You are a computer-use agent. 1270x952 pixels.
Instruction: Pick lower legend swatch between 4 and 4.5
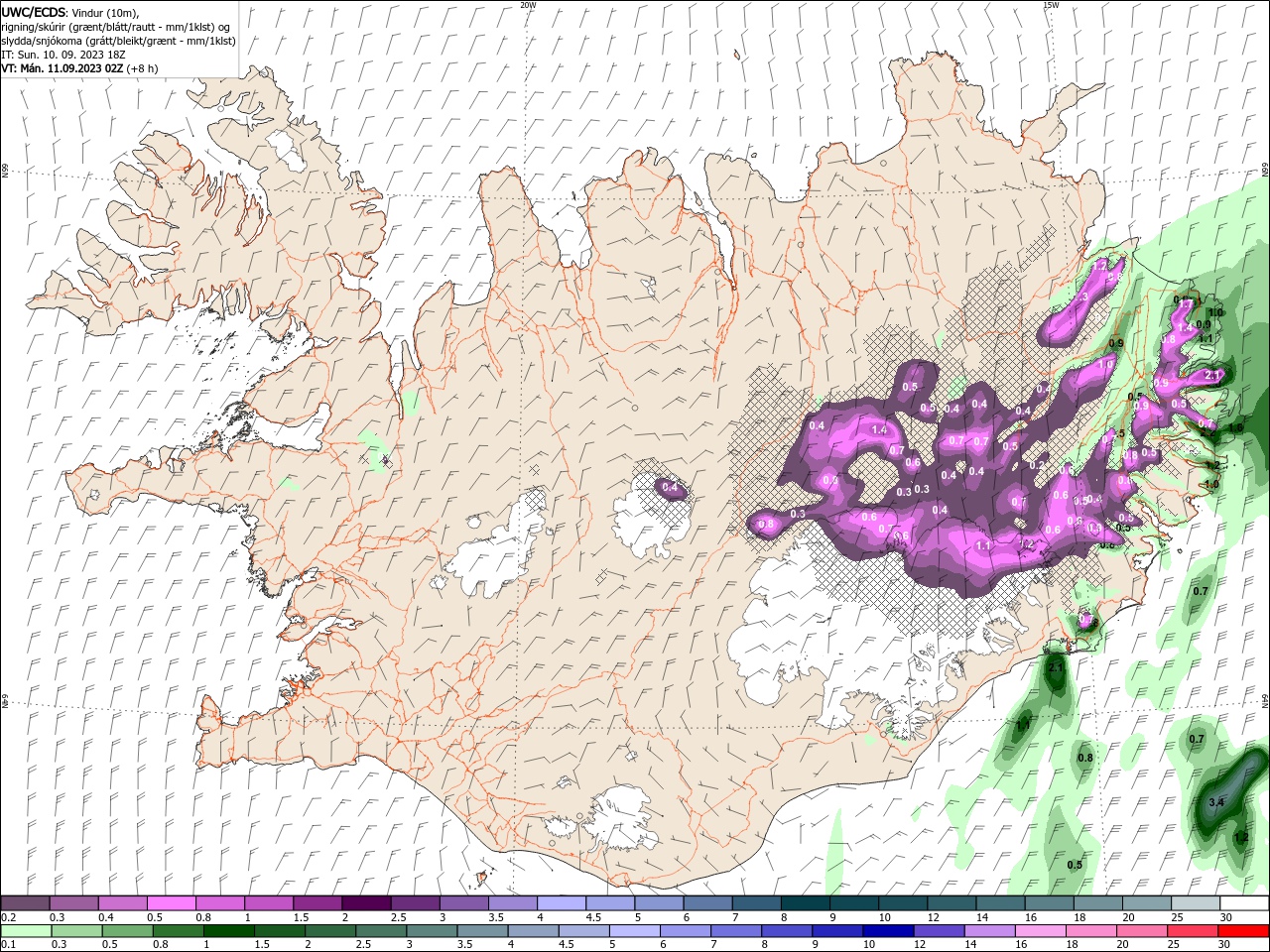534,931
